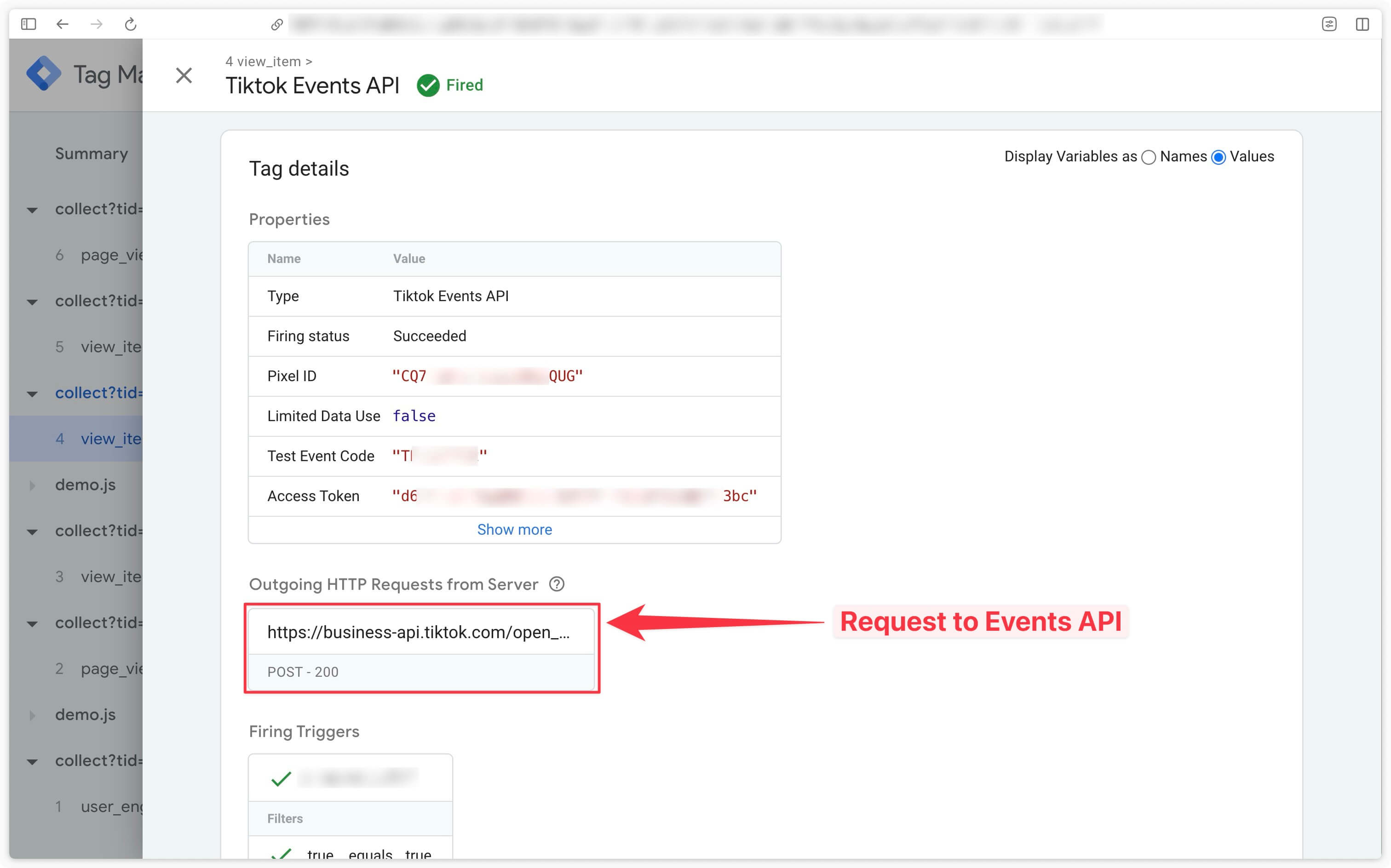Select event 6 page_view

click(x=76, y=255)
